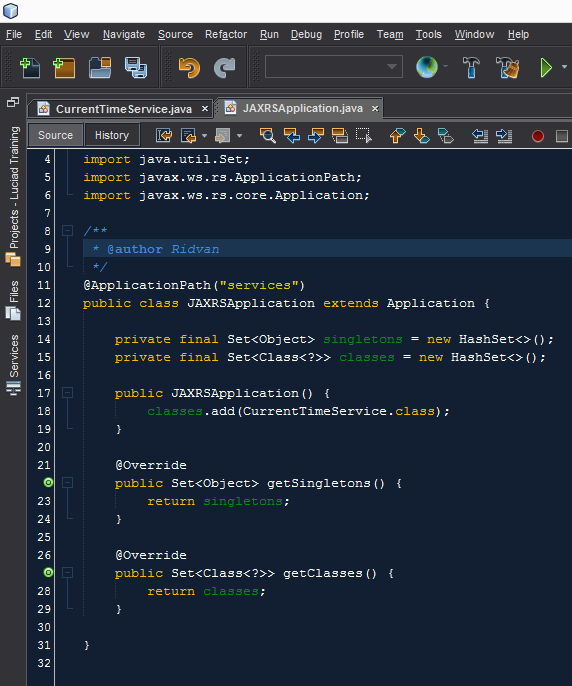
Task: Switch to CurrentTimeService.java tab
Action: [124, 109]
